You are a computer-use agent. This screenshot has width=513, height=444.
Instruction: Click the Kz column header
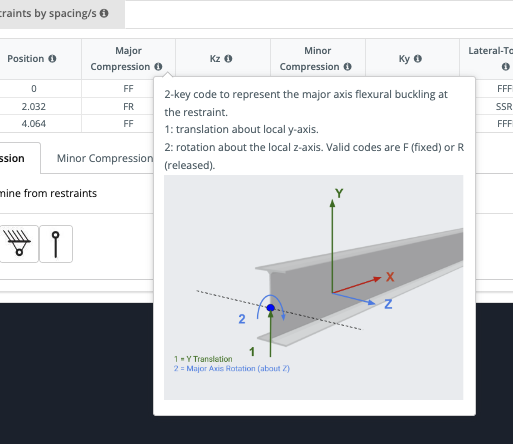click(x=223, y=59)
